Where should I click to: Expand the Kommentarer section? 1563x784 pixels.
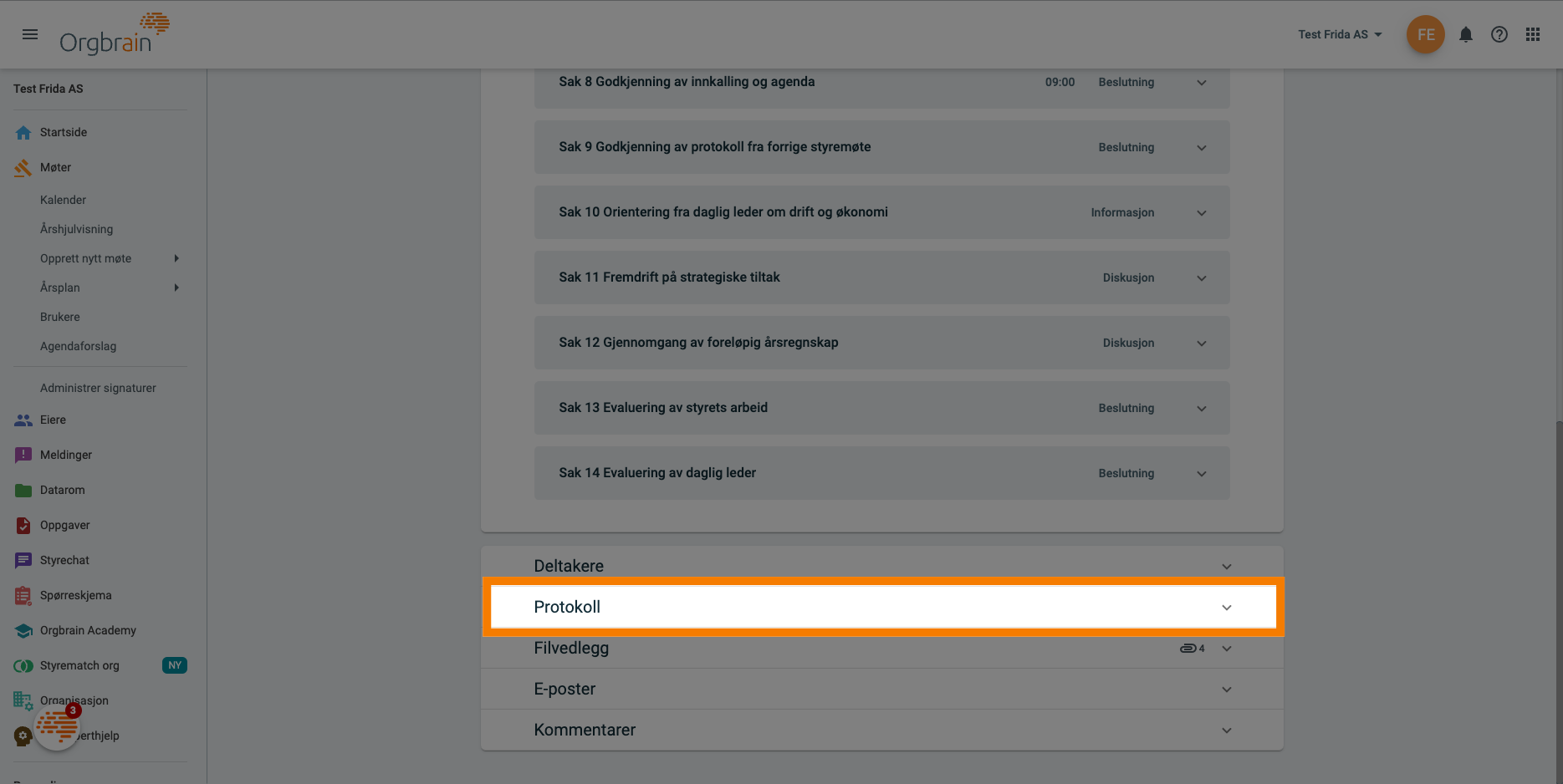1226,731
